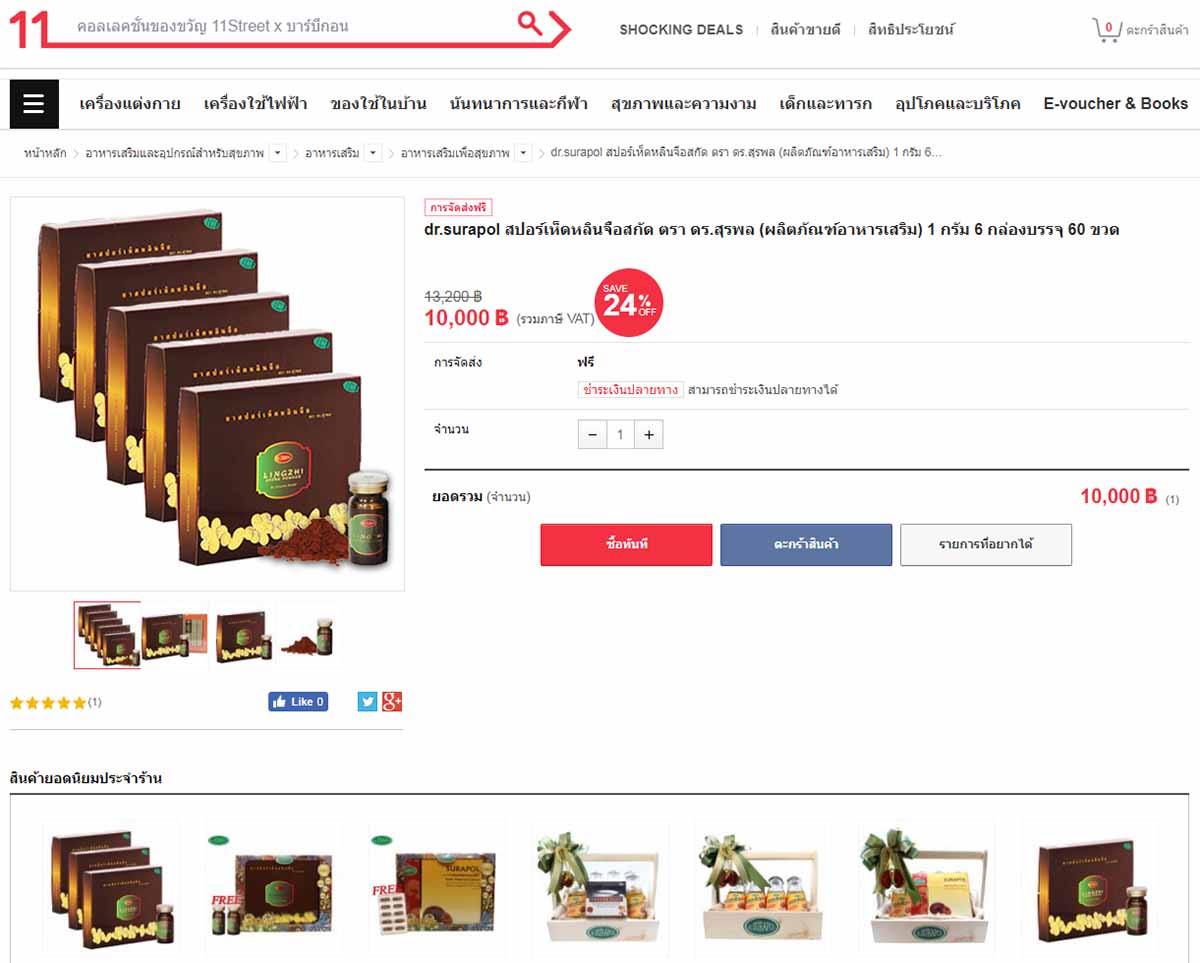Open SHOCKING DEALS menu item
The image size is (1200, 963).
681,30
